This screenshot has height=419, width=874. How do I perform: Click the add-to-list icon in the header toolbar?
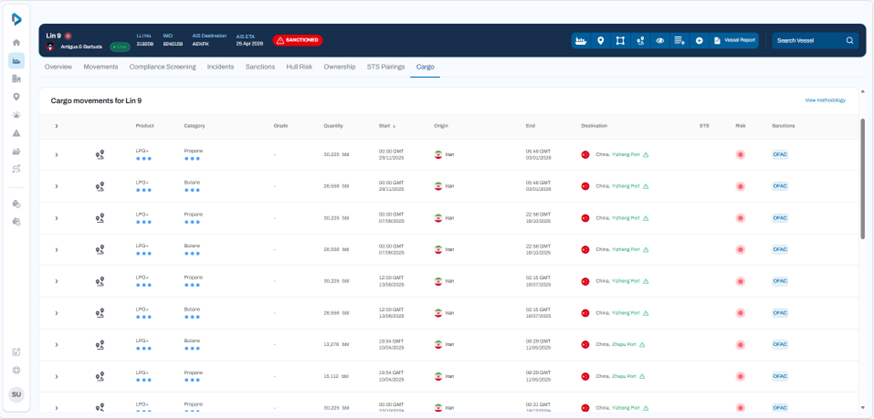[680, 41]
